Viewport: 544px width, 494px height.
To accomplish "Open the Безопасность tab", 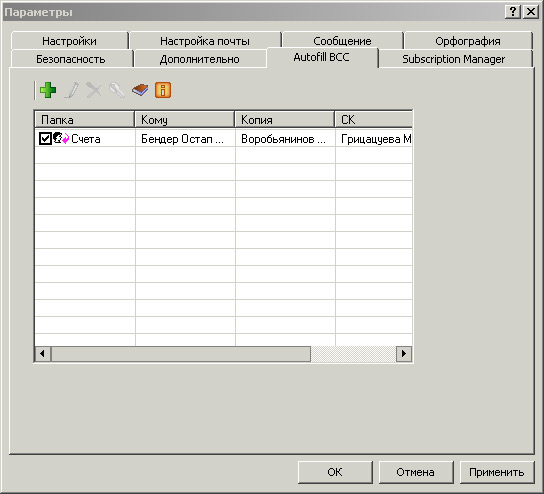I will 71,59.
